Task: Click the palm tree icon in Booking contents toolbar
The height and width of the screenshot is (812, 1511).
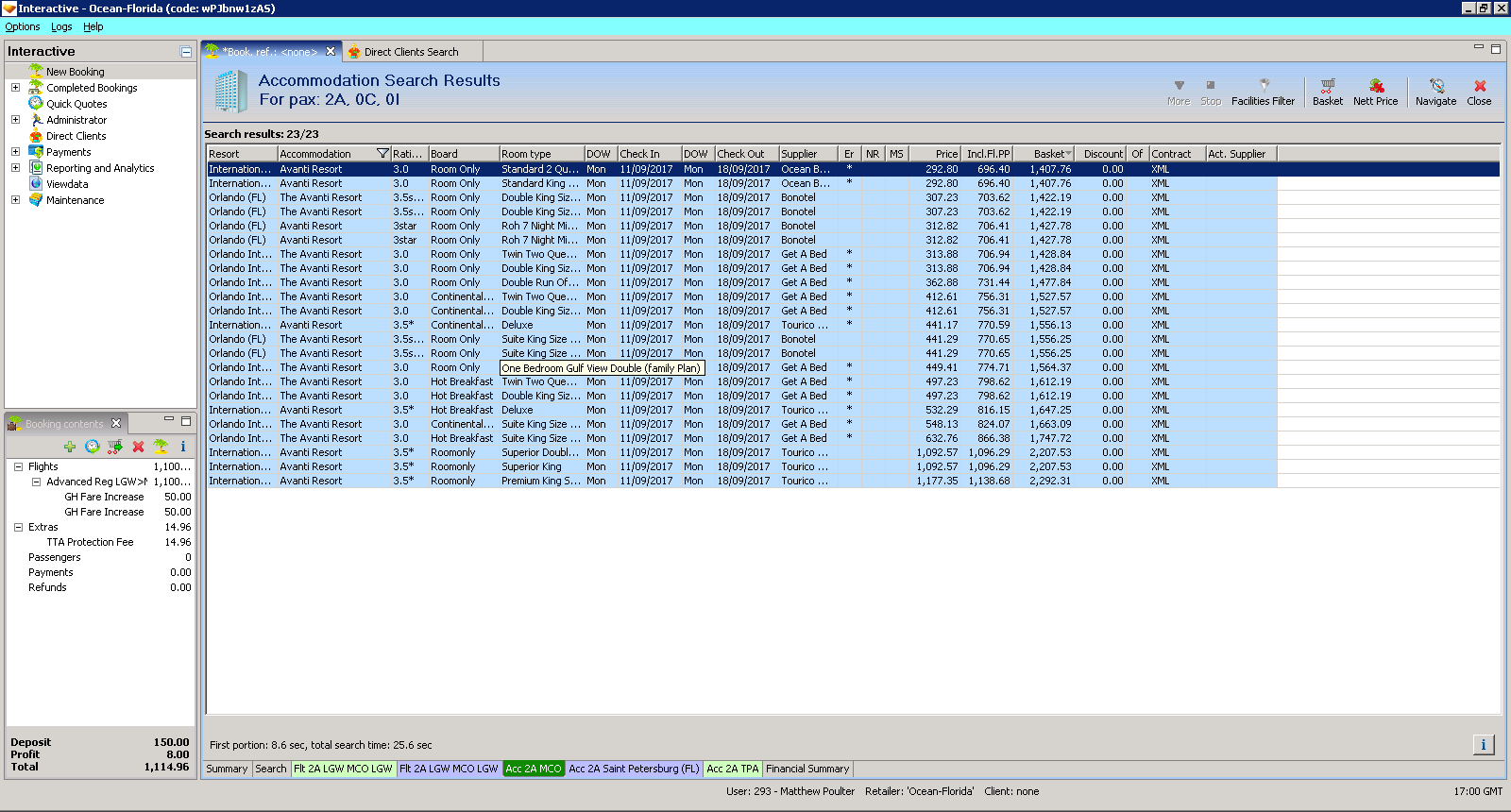Action: (x=161, y=447)
